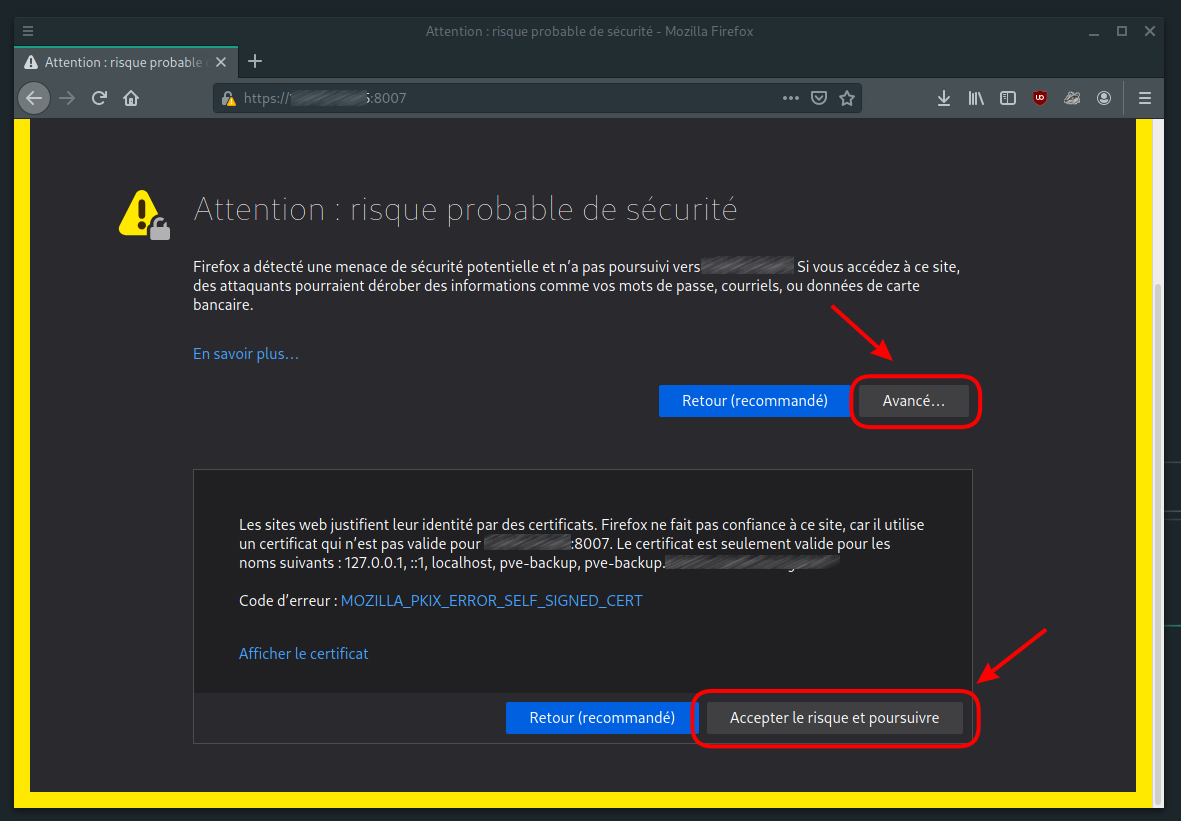
Task: Open the En savoir plus link
Action: pos(245,353)
